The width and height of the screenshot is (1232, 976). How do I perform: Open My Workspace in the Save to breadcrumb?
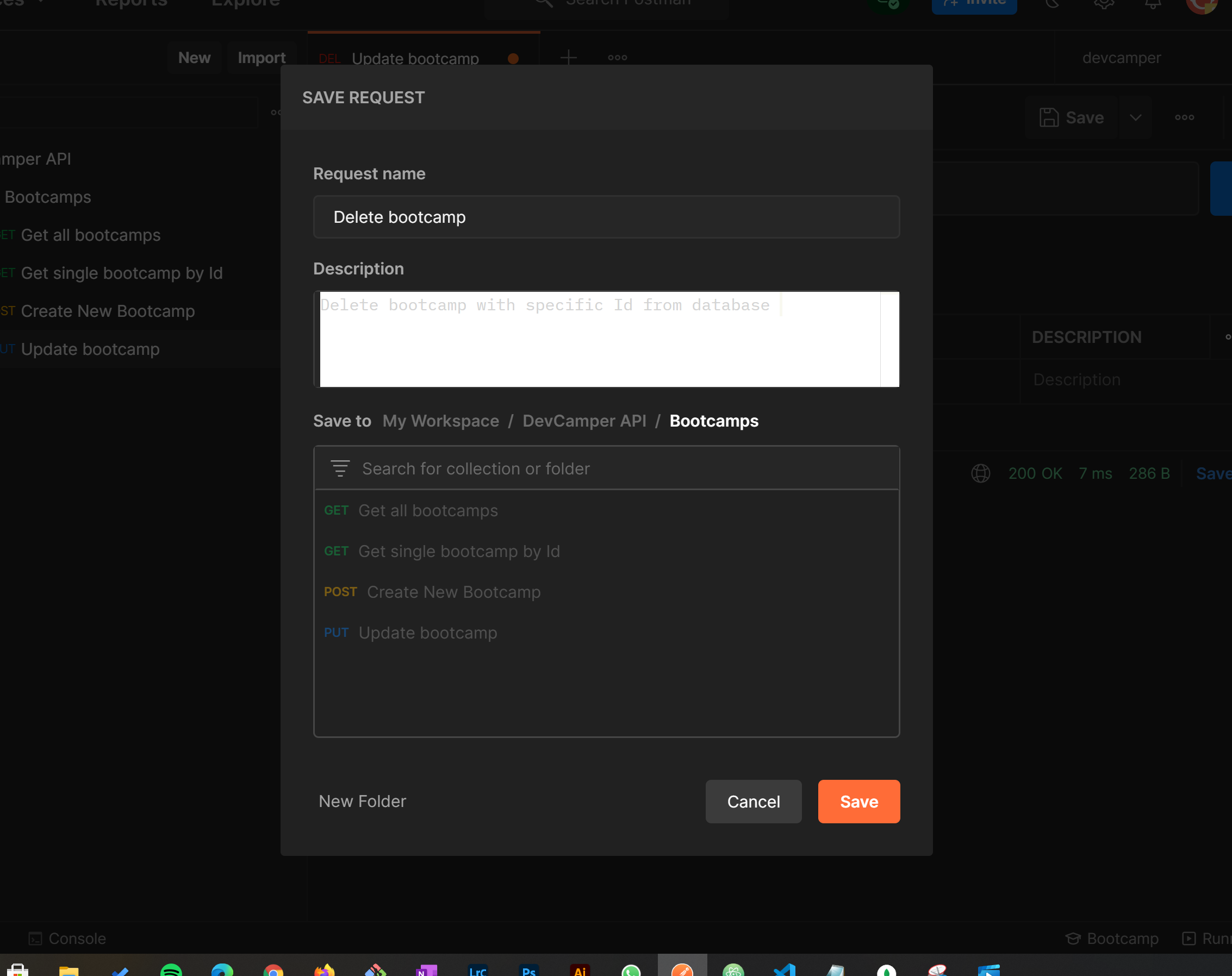point(440,421)
